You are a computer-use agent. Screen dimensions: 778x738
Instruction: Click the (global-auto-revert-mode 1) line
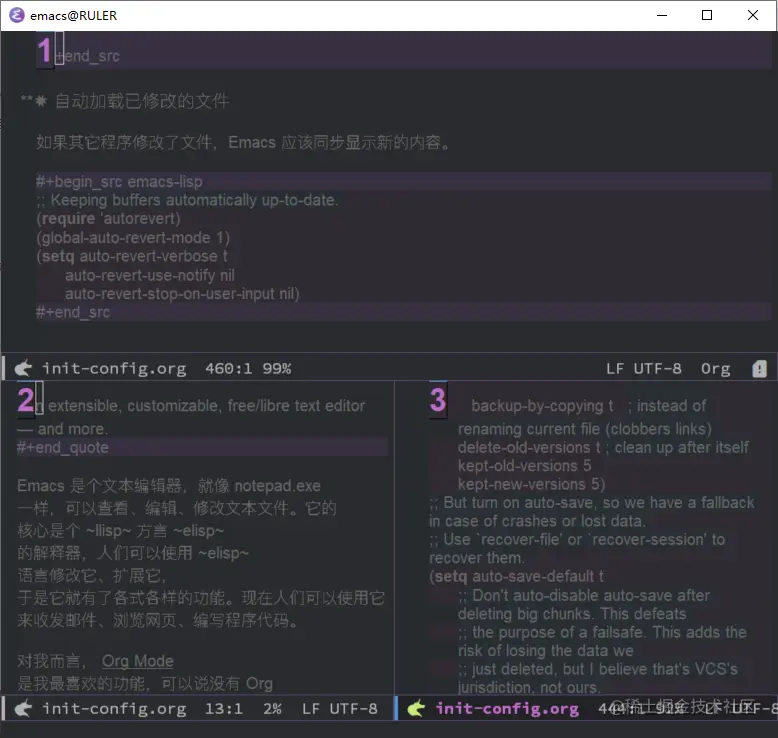133,238
